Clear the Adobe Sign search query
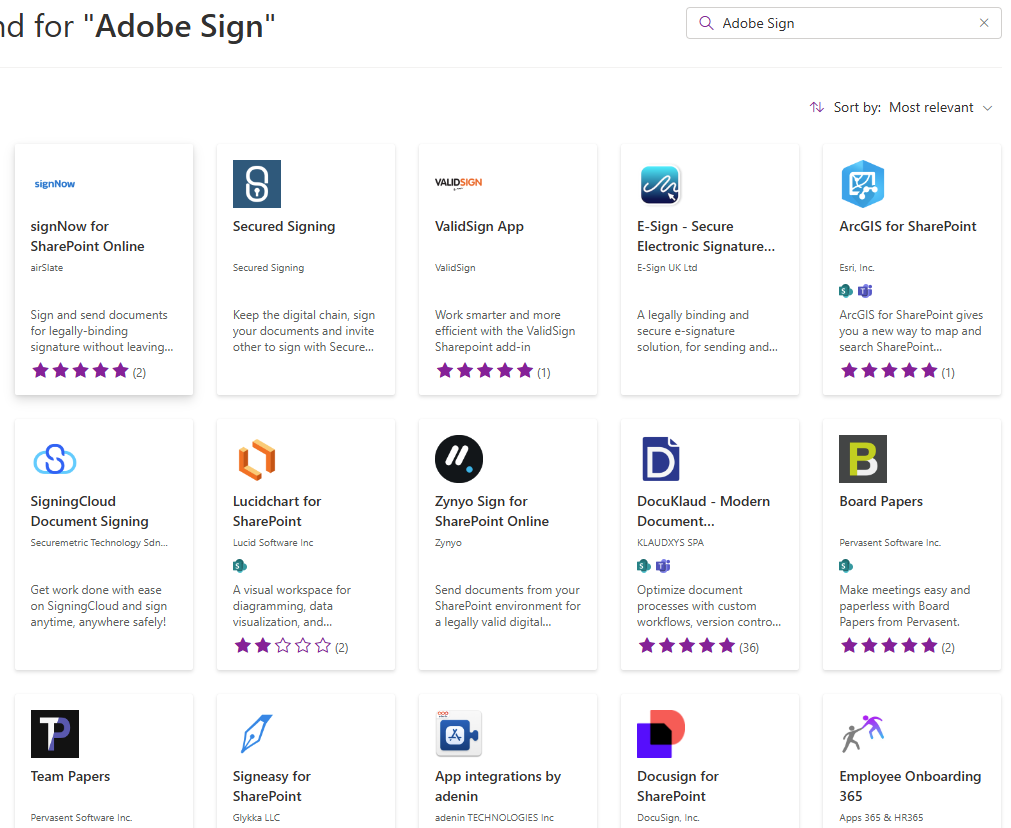The image size is (1011, 828). tap(984, 22)
